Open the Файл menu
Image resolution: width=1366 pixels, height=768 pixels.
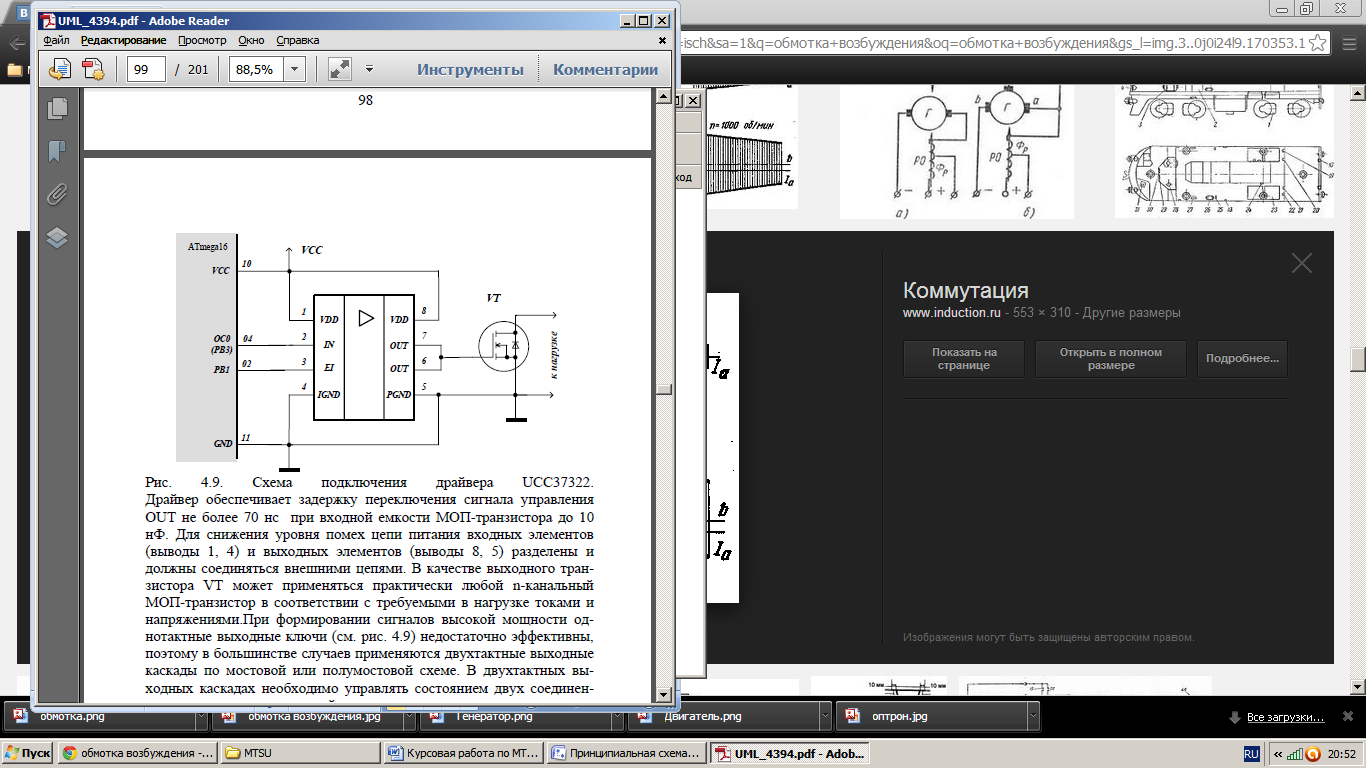56,40
